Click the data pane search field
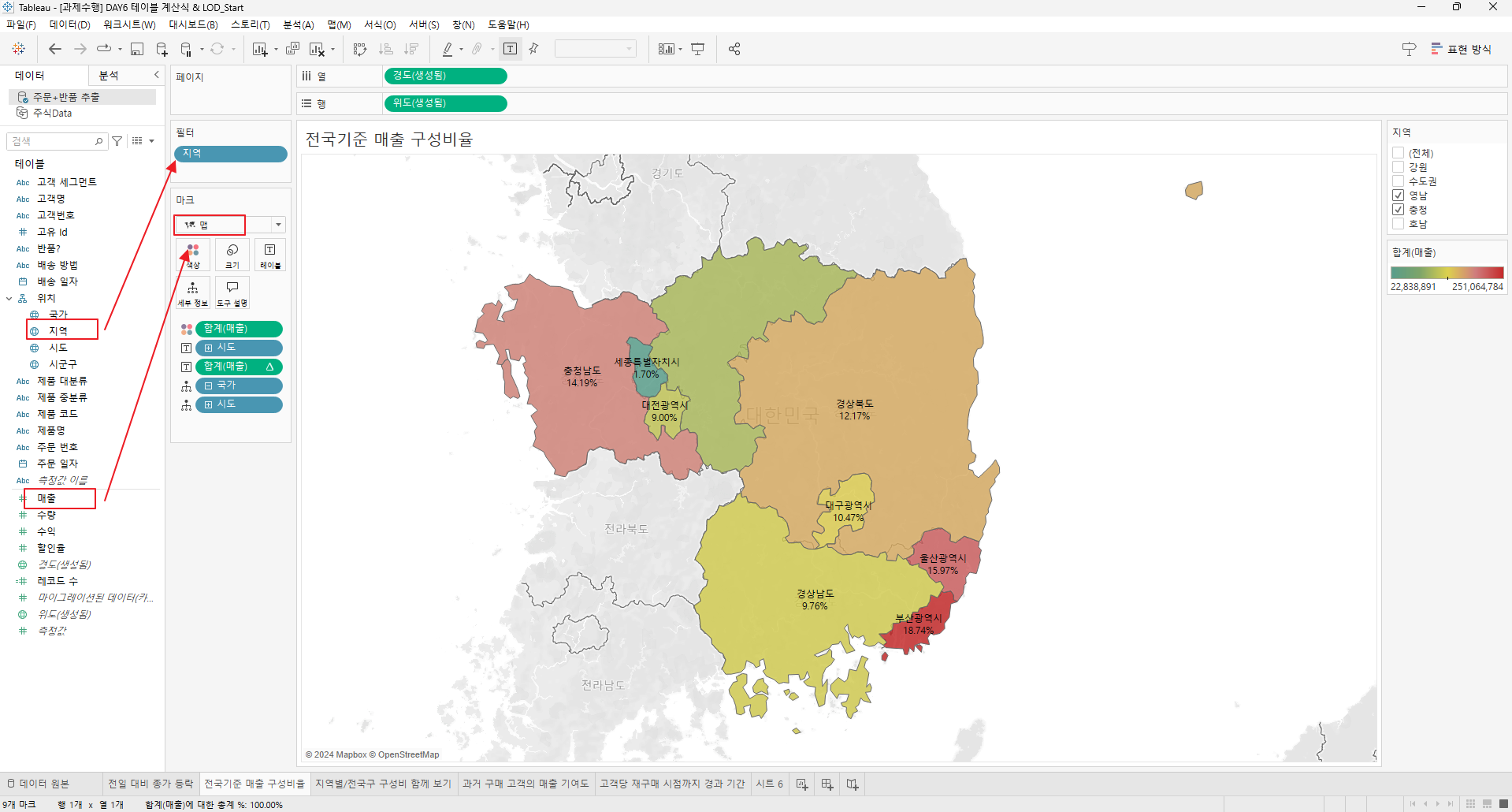Viewport: 1512px width, 812px height. click(x=56, y=141)
